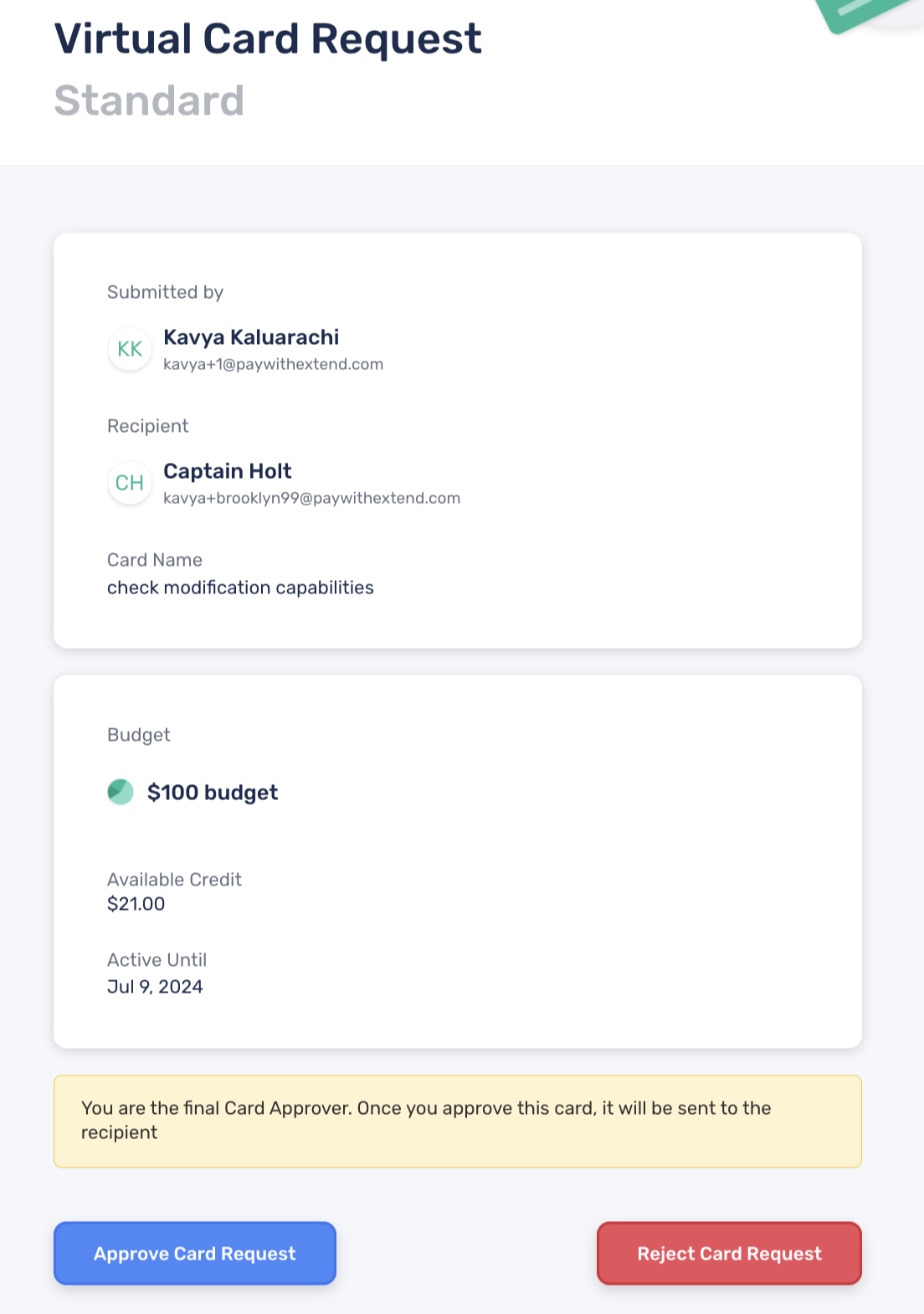Click the $21.00 available credit value
Screen dimensions: 924x1314
(136, 904)
